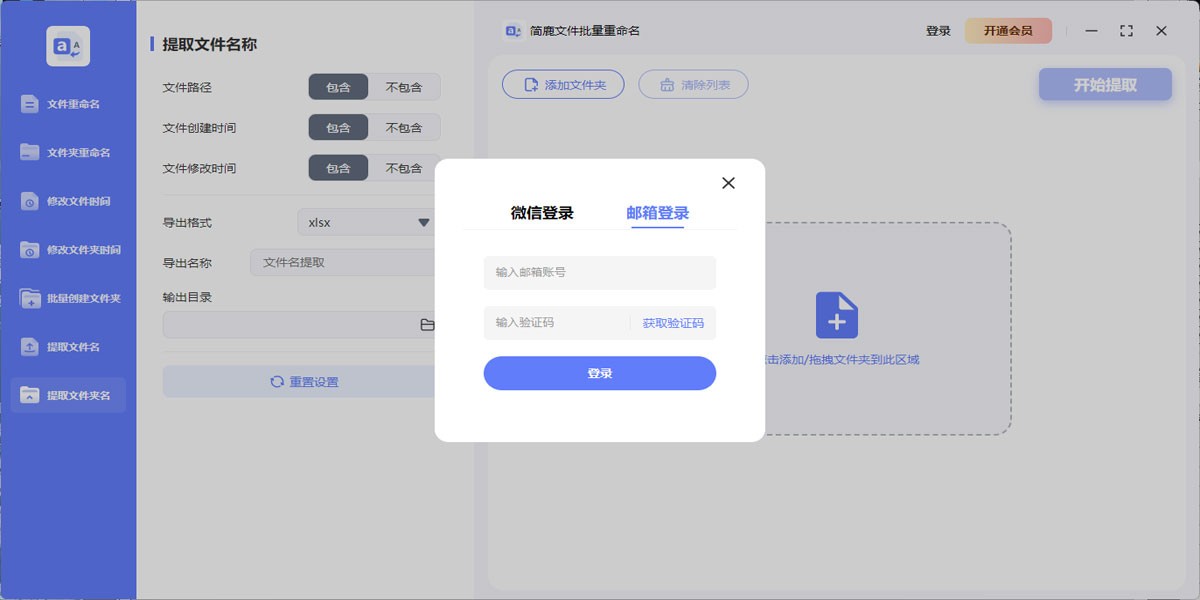Open the 修改文件夹时间 sidebar item
1200x600 pixels.
(68, 250)
